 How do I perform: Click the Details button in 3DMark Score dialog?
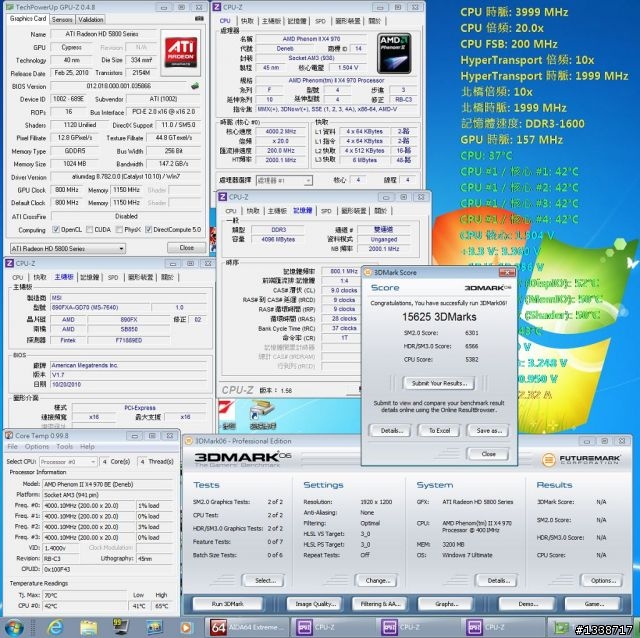(390, 430)
